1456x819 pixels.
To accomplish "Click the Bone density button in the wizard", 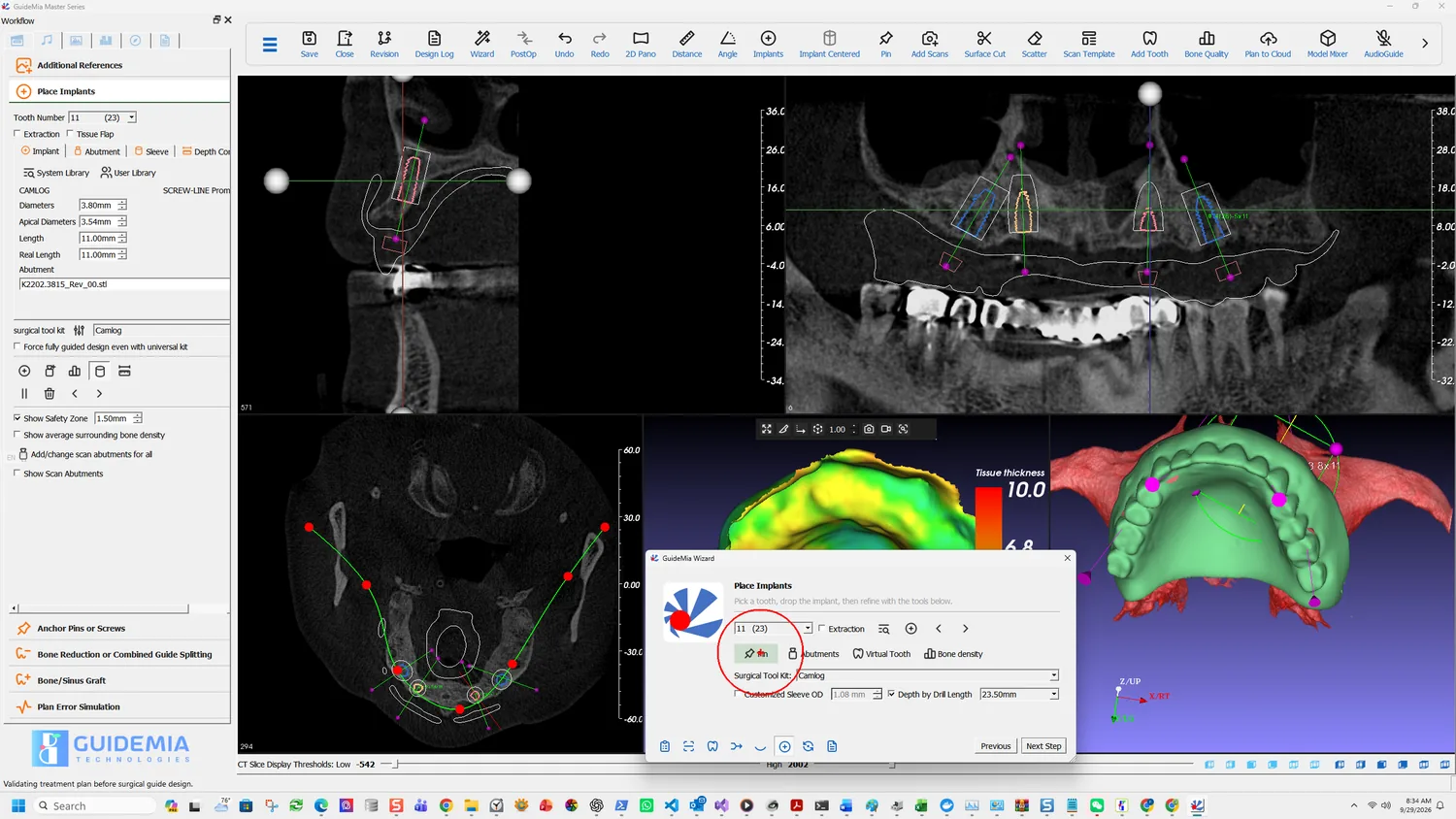I will (x=953, y=654).
